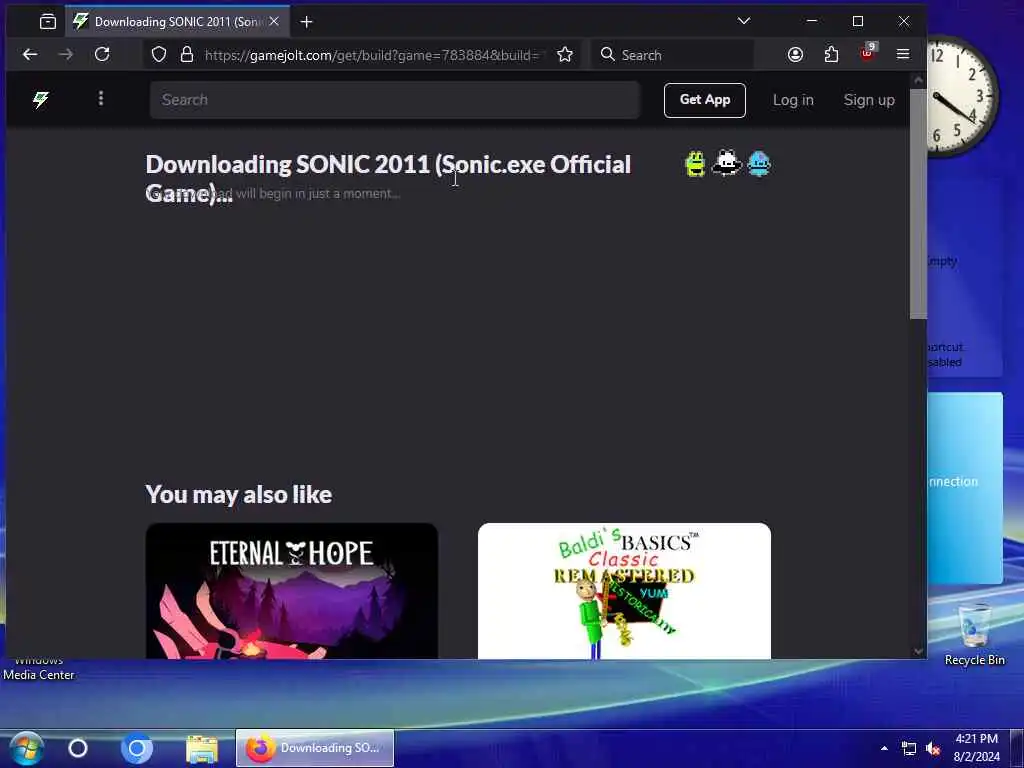Open the blue browser taskbar icon
The image size is (1024, 768).
(x=136, y=748)
